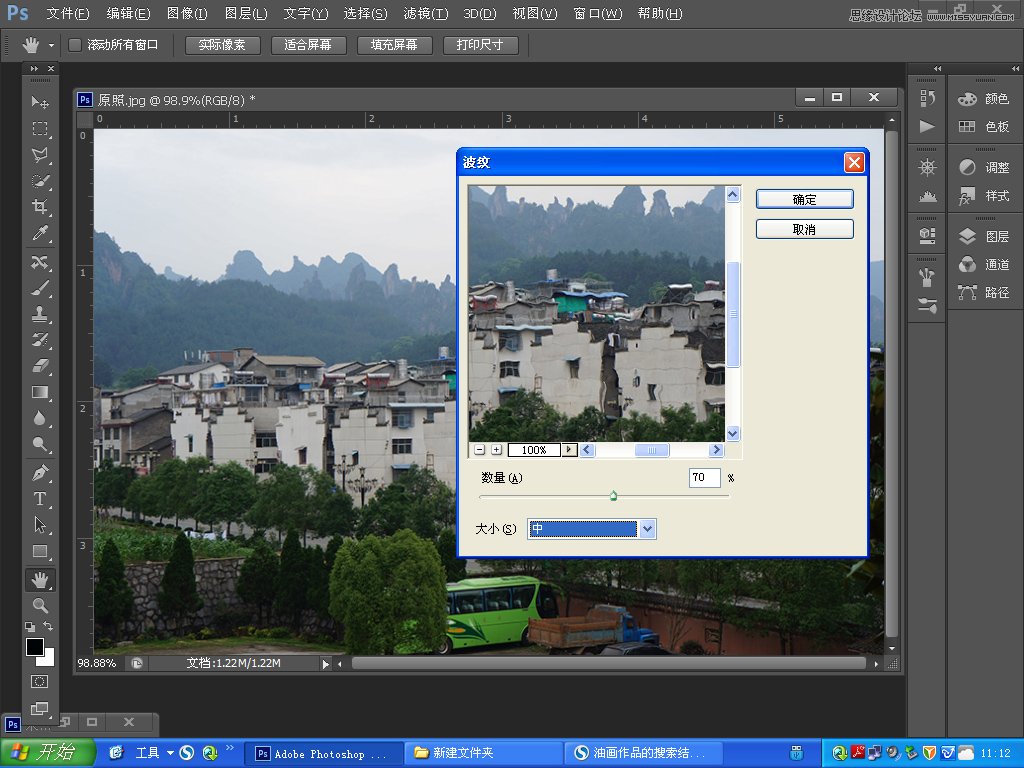Select the Clone Stamp tool

[x=40, y=314]
